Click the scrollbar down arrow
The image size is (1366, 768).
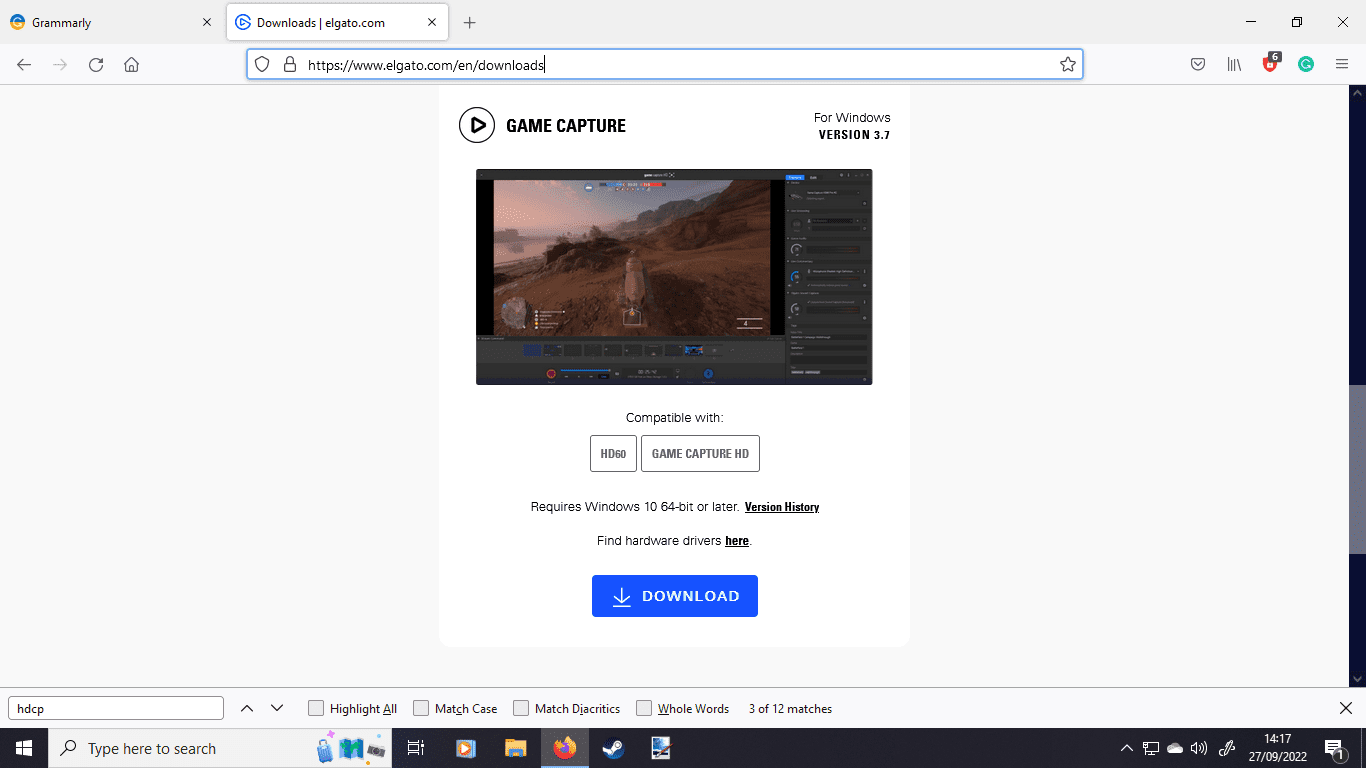[1357, 678]
